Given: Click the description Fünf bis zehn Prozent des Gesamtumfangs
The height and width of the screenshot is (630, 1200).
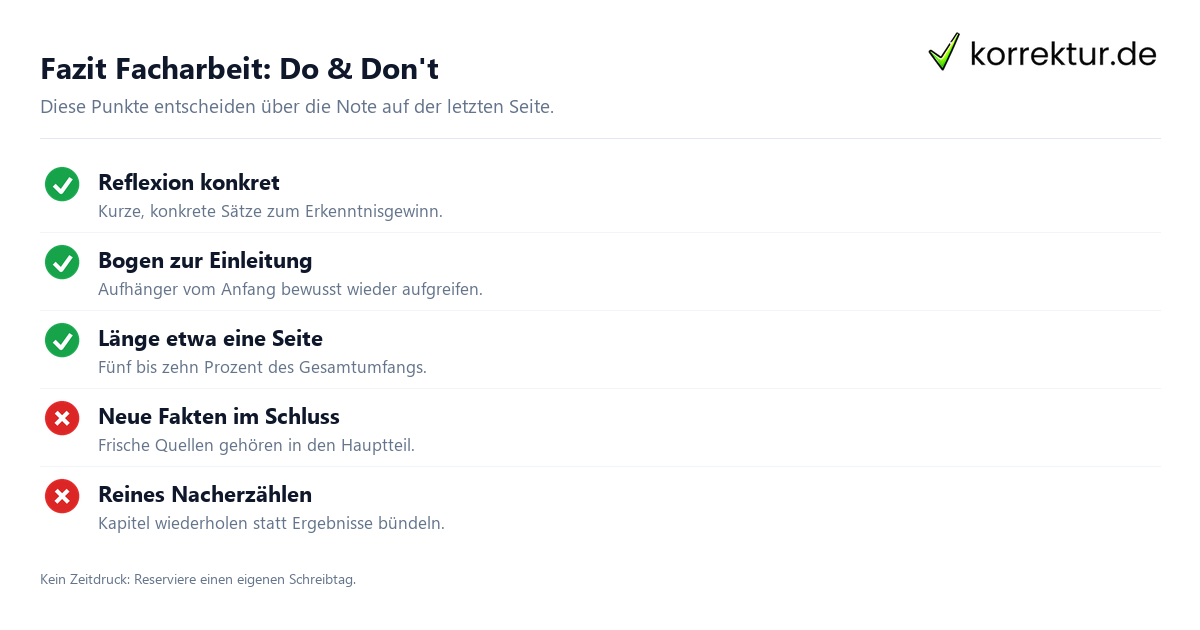Looking at the screenshot, I should tap(262, 368).
